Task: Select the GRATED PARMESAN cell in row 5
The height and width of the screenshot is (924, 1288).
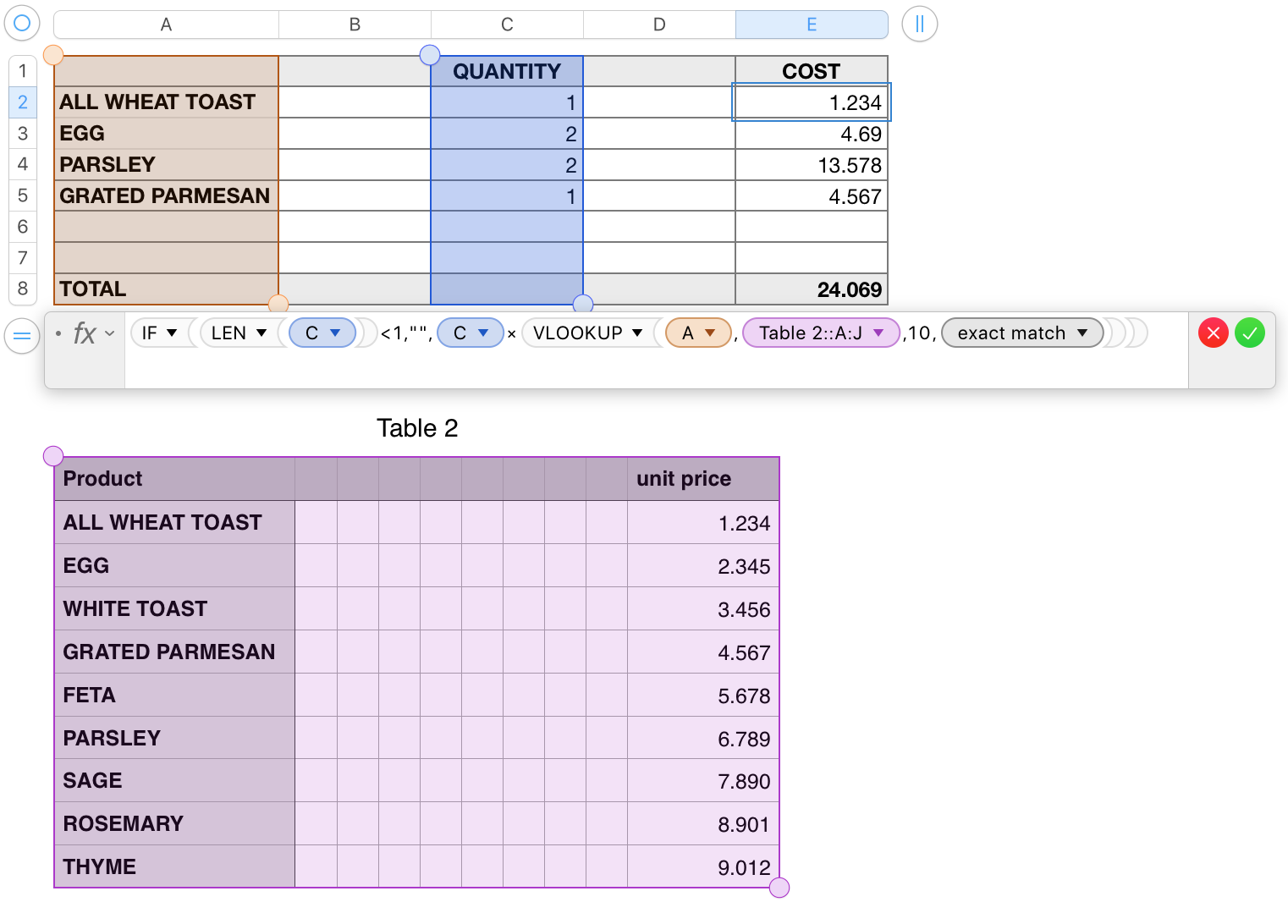Action: click(x=167, y=195)
